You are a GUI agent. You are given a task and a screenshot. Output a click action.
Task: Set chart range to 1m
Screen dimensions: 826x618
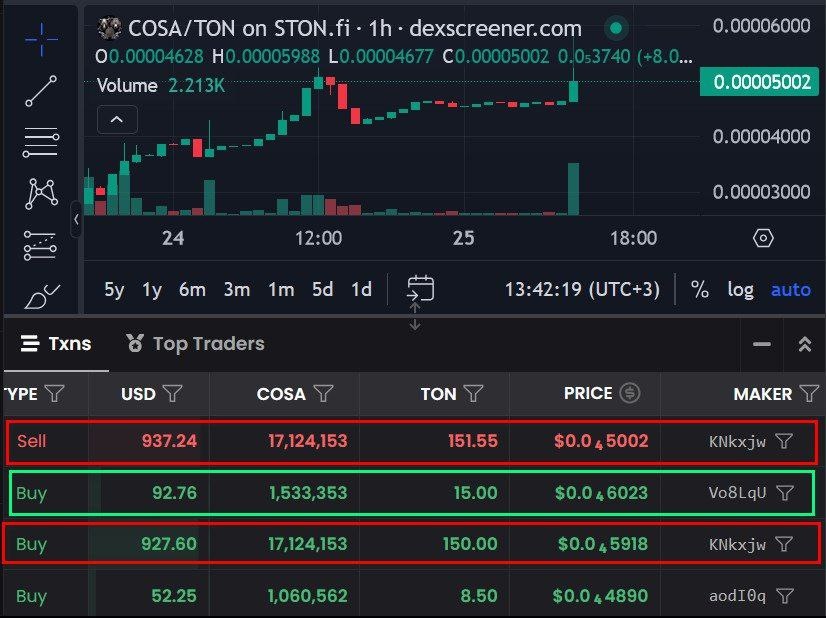[281, 289]
